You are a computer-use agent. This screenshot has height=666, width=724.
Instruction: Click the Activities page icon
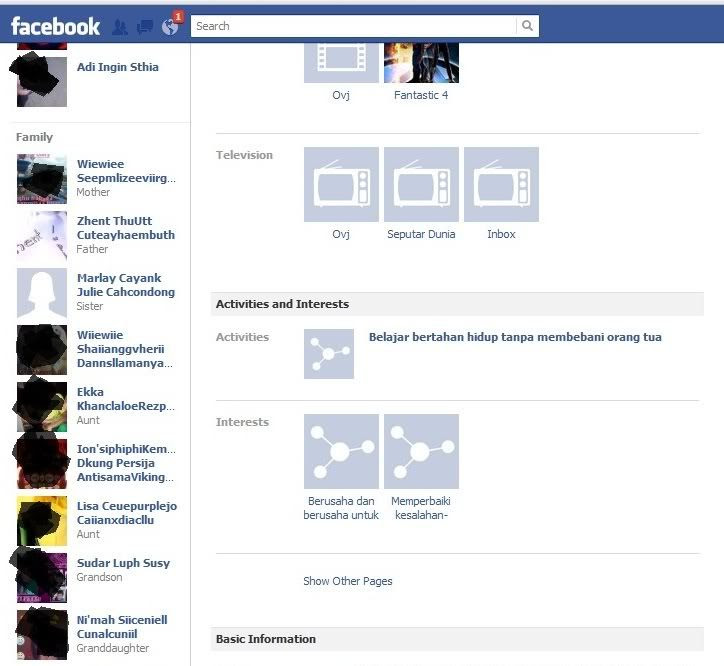click(329, 354)
